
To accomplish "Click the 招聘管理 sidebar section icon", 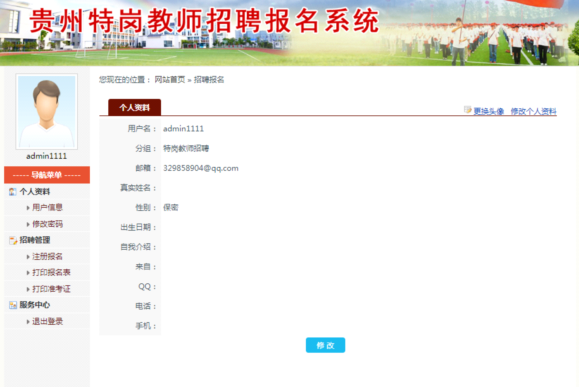I will 13,241.
